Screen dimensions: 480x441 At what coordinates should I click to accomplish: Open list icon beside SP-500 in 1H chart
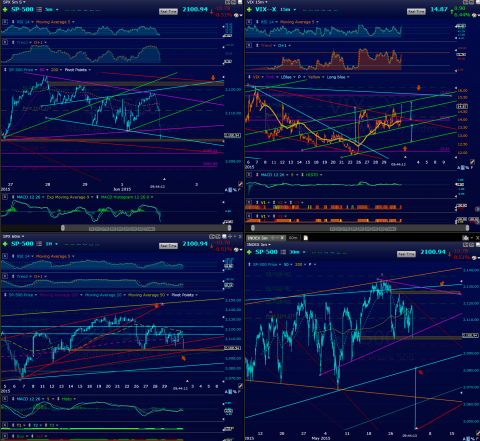tap(39, 244)
